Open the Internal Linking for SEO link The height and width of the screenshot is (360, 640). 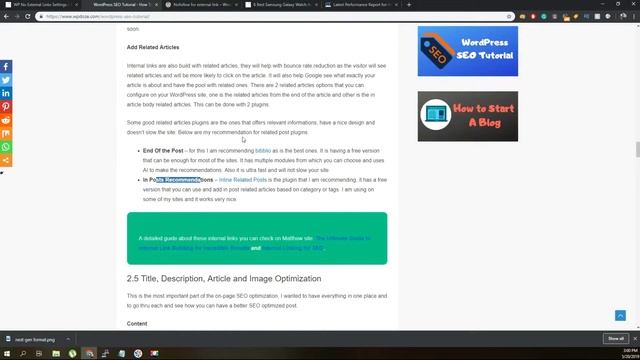(292, 248)
